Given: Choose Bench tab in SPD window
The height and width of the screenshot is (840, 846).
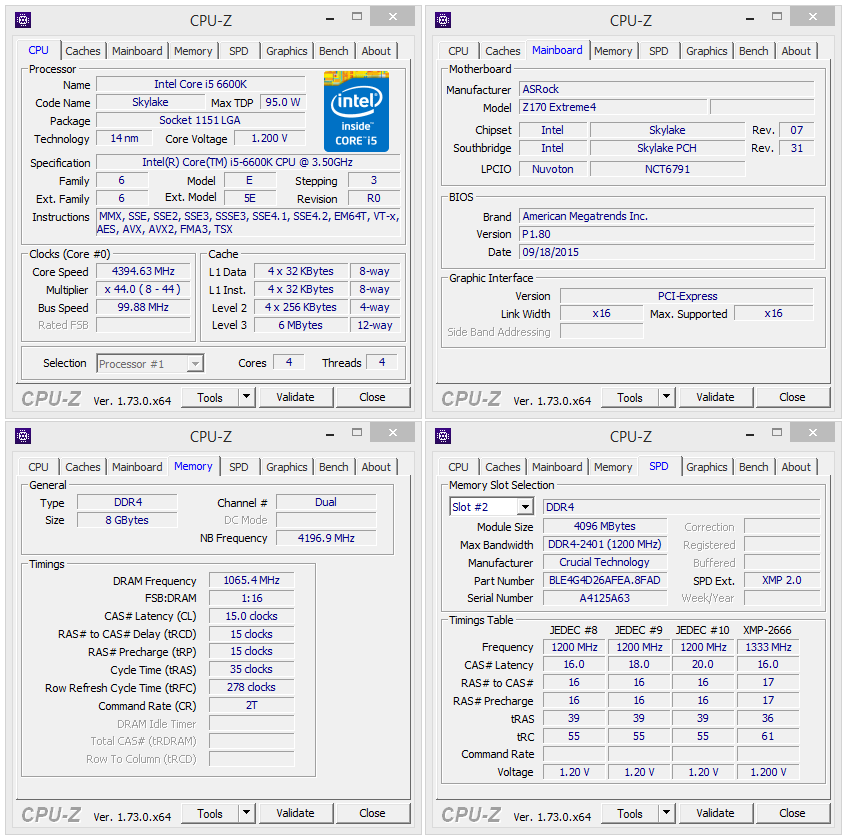Looking at the screenshot, I should (753, 467).
